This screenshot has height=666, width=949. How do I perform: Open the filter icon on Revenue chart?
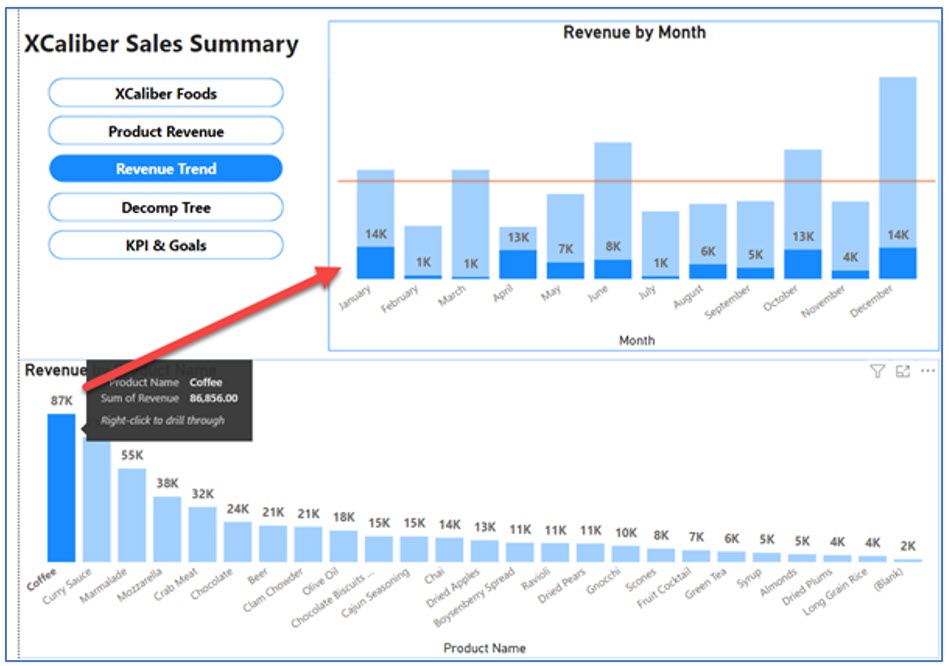point(877,371)
